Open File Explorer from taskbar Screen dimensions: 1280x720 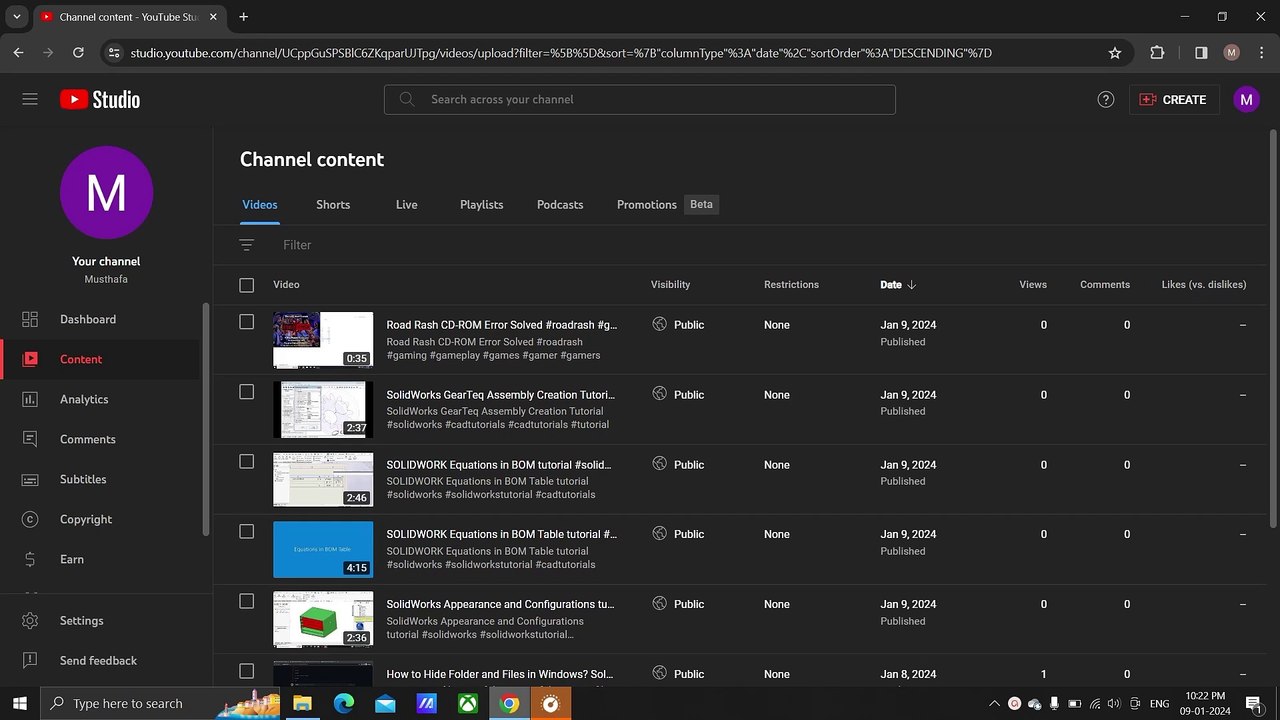click(301, 703)
